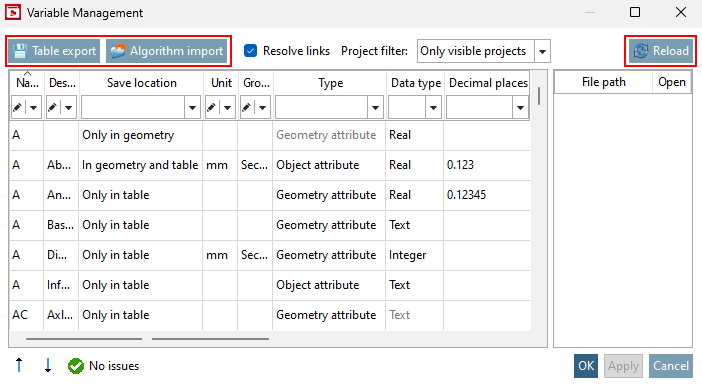Click the Name column pencil filter icon
The width and height of the screenshot is (702, 386).
[17, 107]
